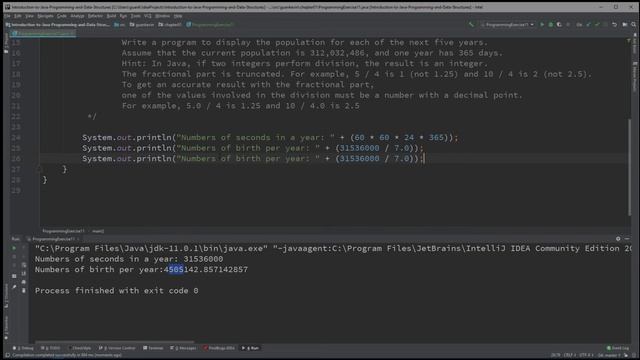Click the console line 'Process finished with exit code 0'
The width and height of the screenshot is (640, 360).
[116, 291]
